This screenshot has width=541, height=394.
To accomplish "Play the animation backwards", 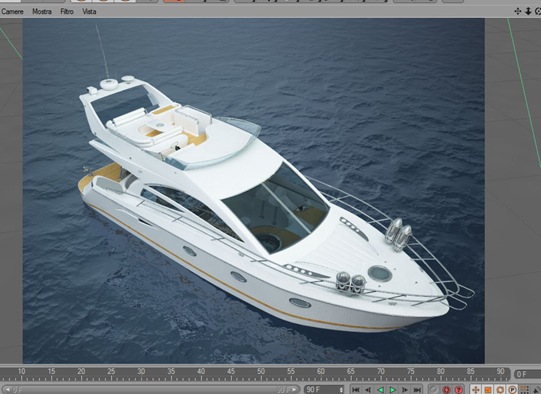I will coord(380,390).
